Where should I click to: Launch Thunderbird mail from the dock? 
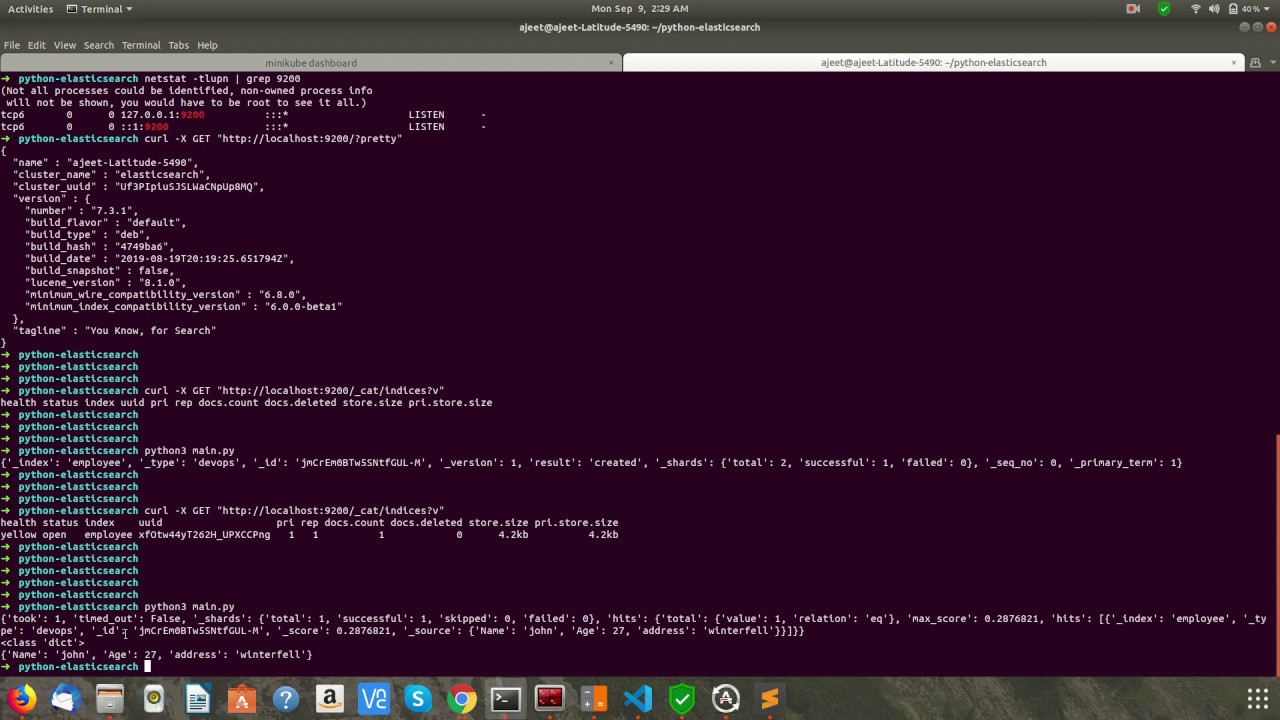tap(66, 698)
